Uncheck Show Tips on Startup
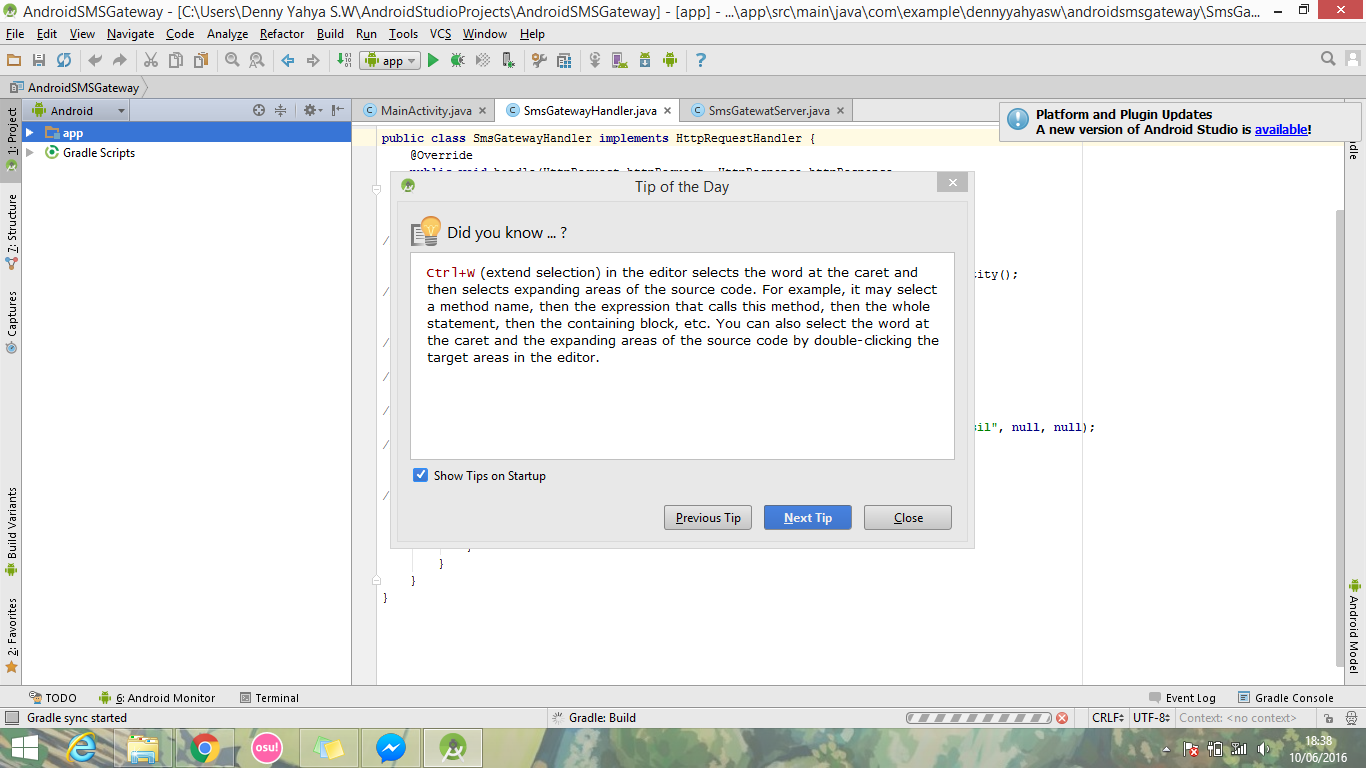The image size is (1366, 768). point(421,475)
